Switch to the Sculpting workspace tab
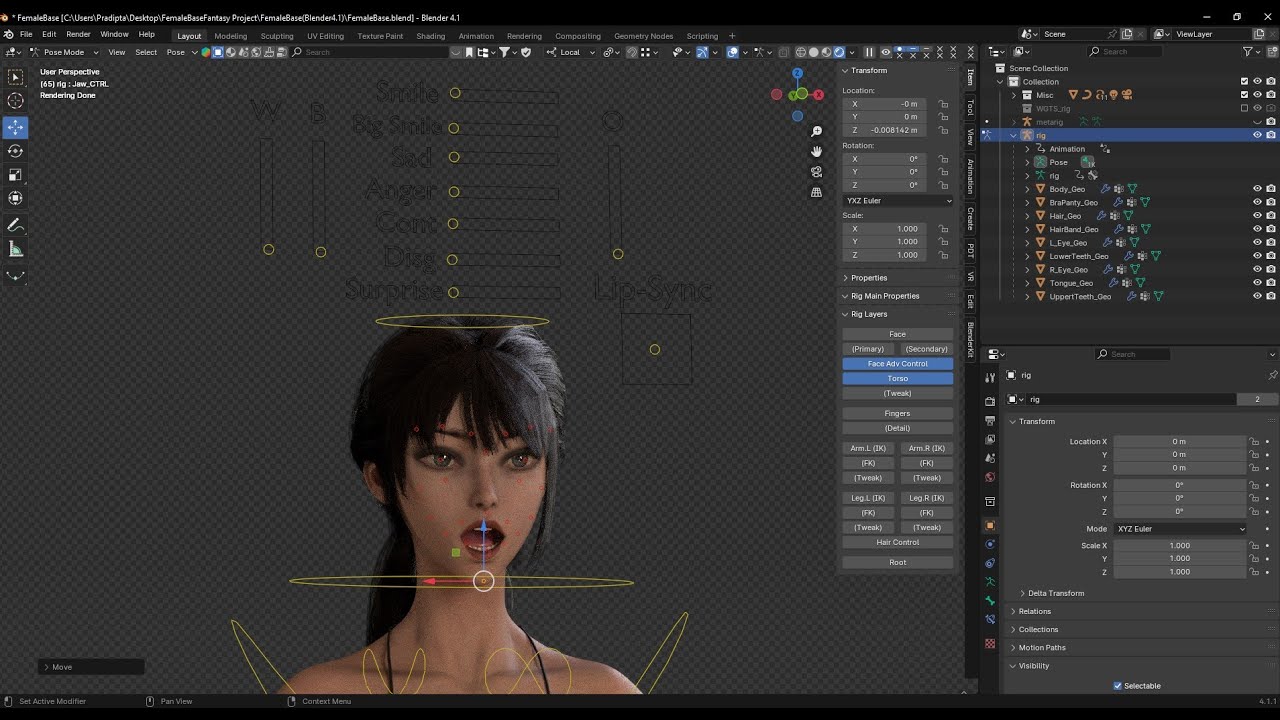 (277, 36)
